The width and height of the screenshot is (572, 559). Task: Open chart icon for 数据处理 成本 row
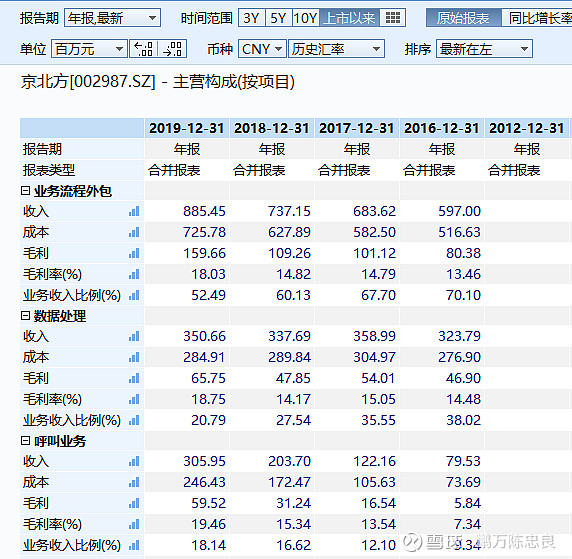134,357
